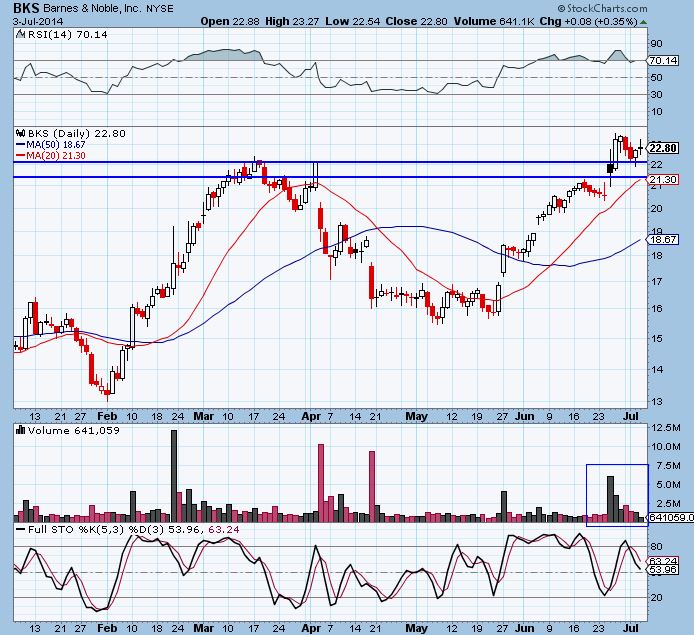Click the Volume 641,059 panel label
This screenshot has height=635, width=694.
[x=73, y=430]
